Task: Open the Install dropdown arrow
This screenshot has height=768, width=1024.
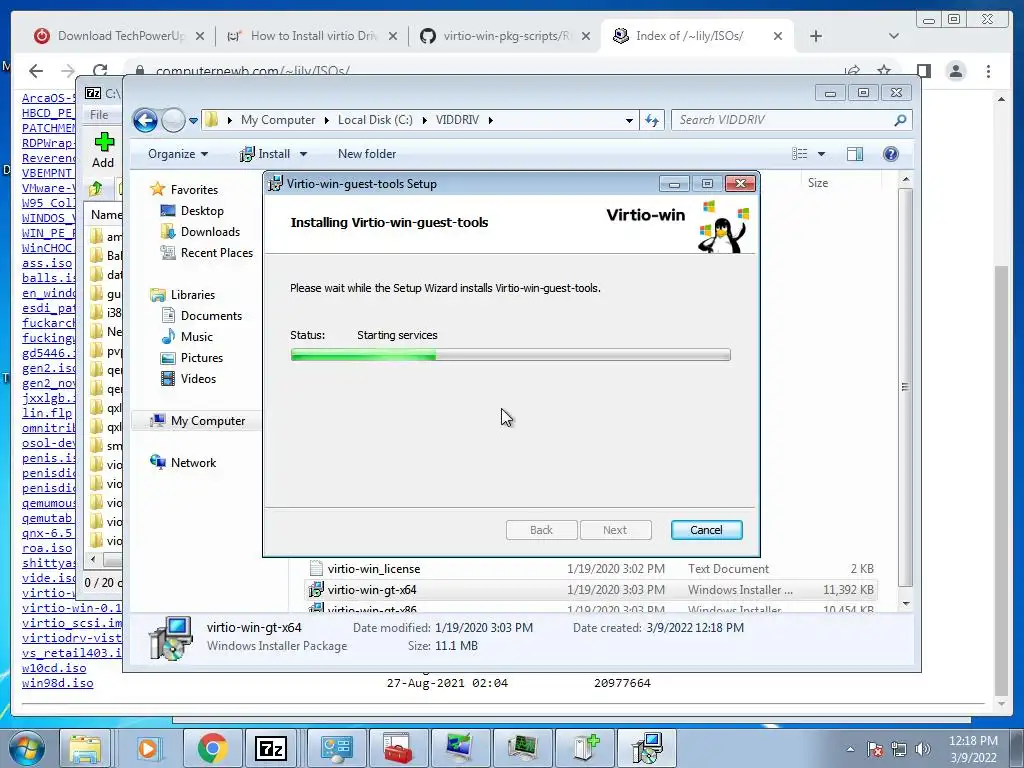Action: (303, 154)
